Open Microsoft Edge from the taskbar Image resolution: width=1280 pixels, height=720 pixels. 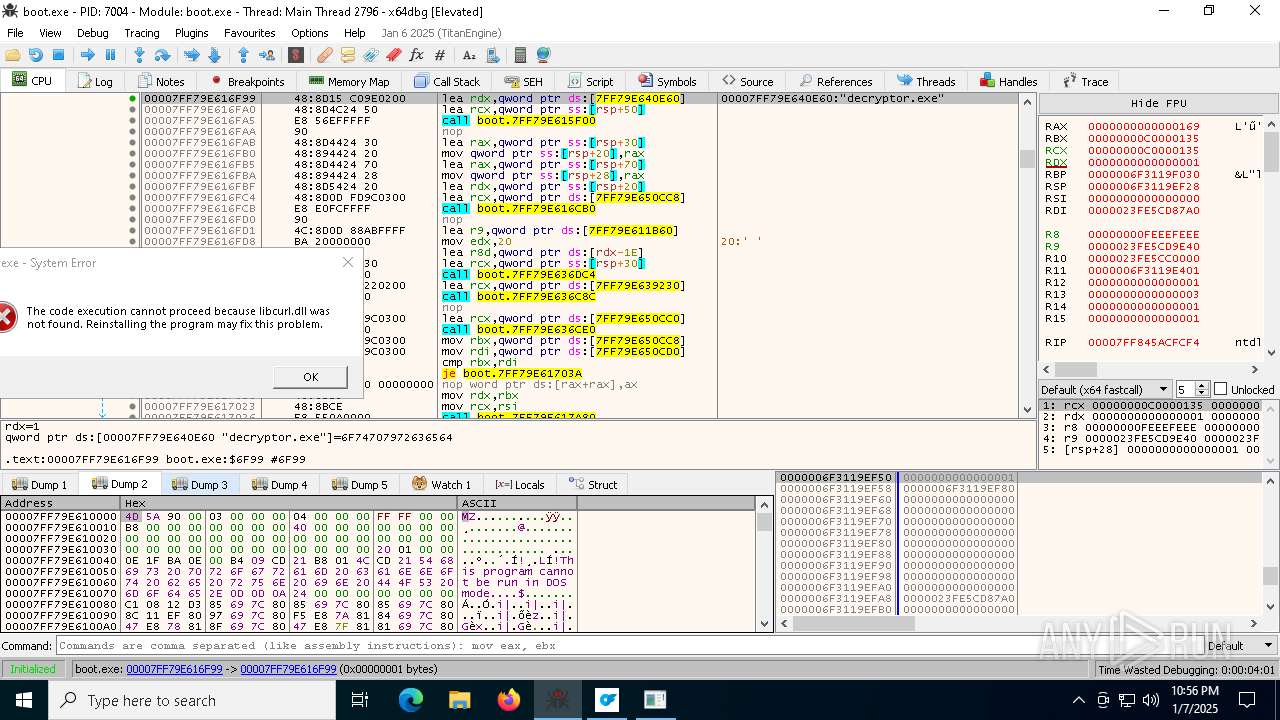pyautogui.click(x=411, y=700)
